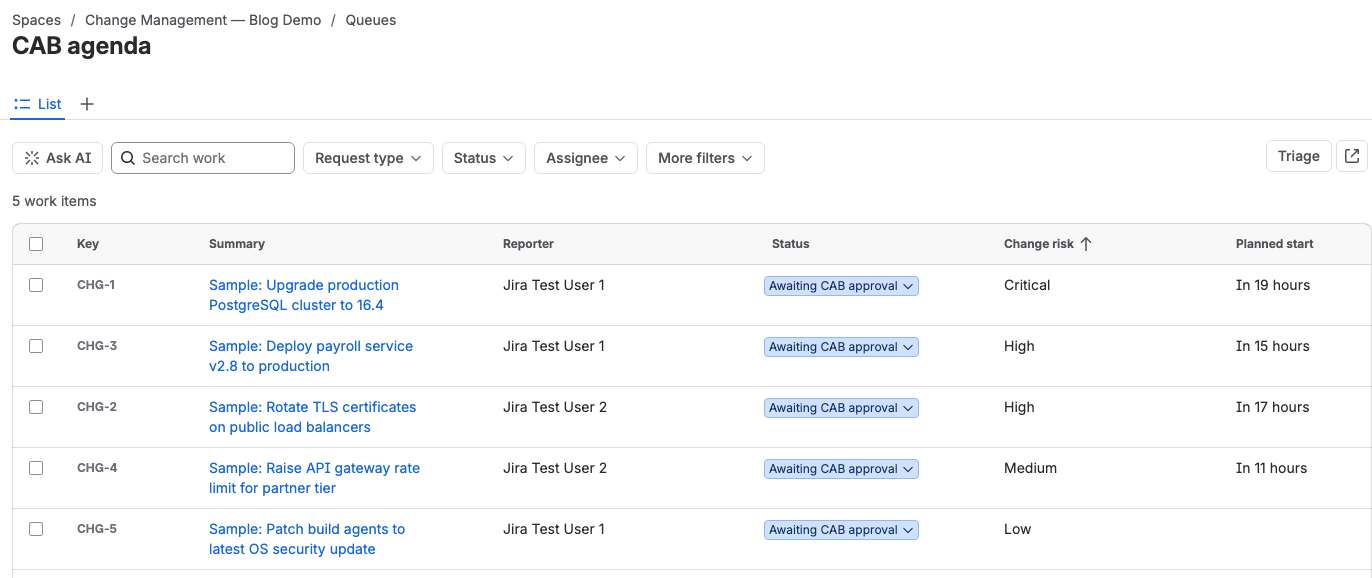
Task: Check the CHG-1 row checkbox
Action: (x=36, y=285)
